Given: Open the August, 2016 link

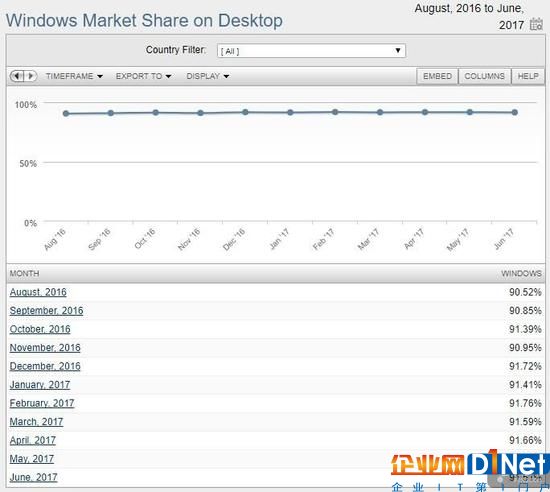Looking at the screenshot, I should tap(38, 292).
